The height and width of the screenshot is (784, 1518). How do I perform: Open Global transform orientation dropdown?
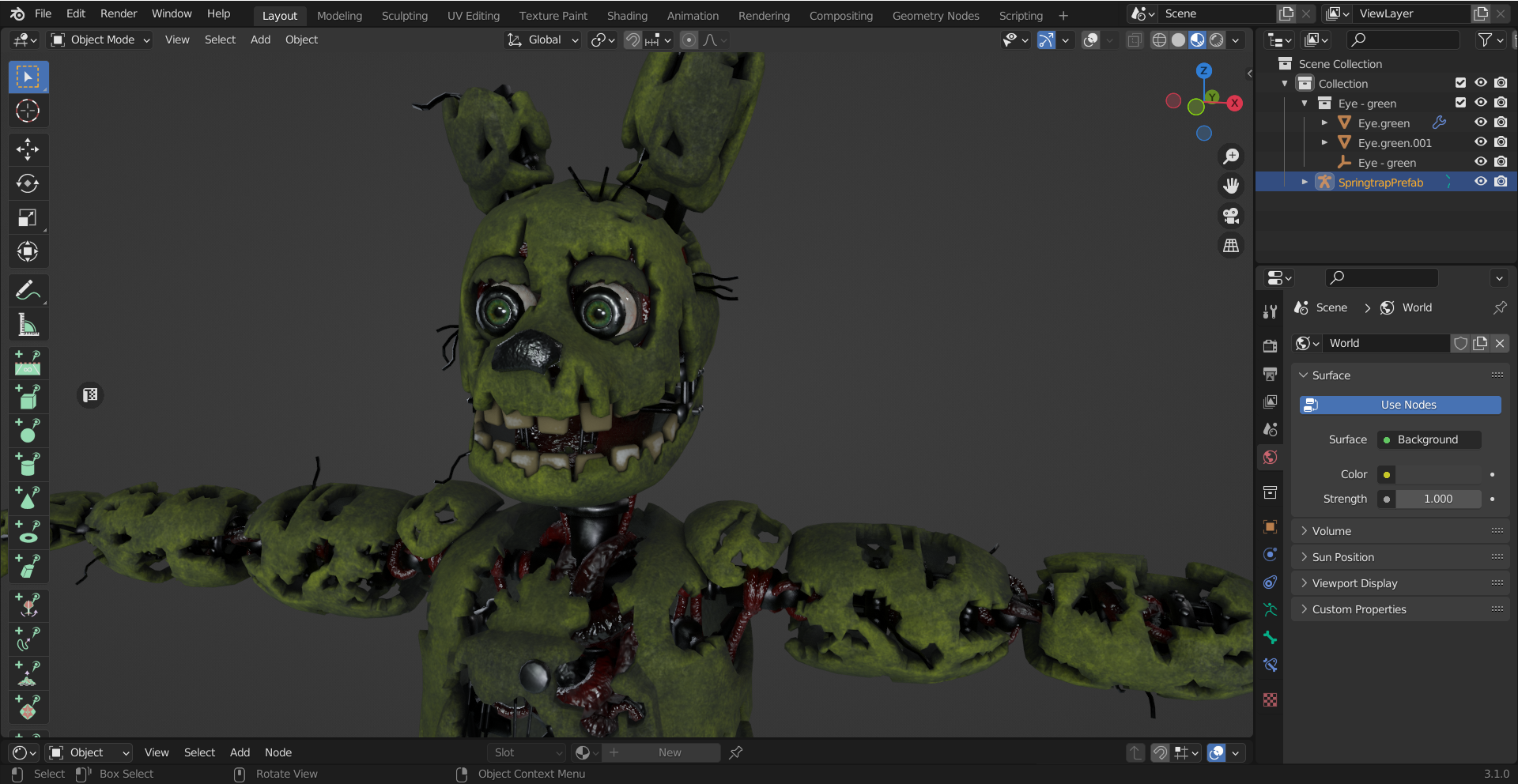point(544,40)
